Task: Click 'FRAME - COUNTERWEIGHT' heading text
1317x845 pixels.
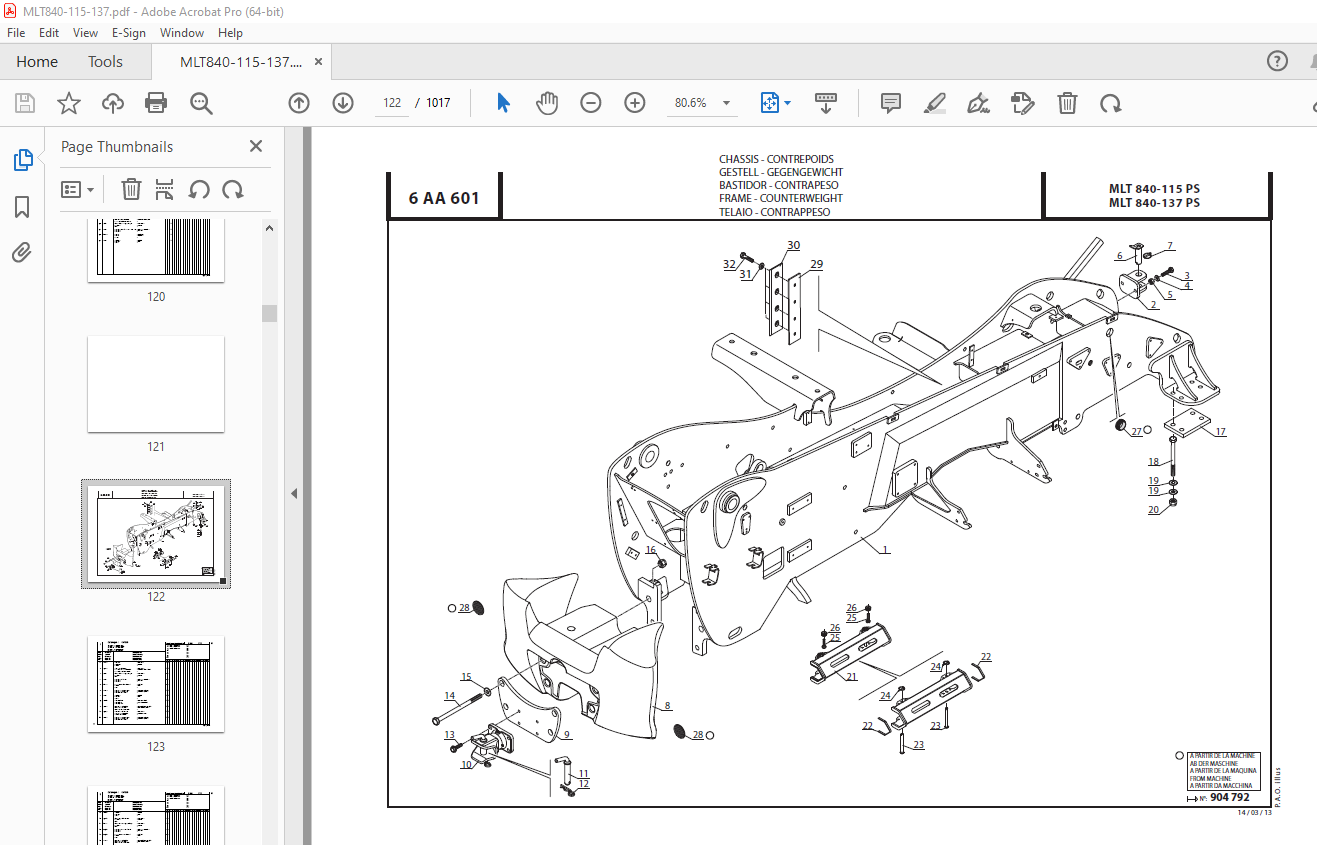Action: tap(780, 199)
